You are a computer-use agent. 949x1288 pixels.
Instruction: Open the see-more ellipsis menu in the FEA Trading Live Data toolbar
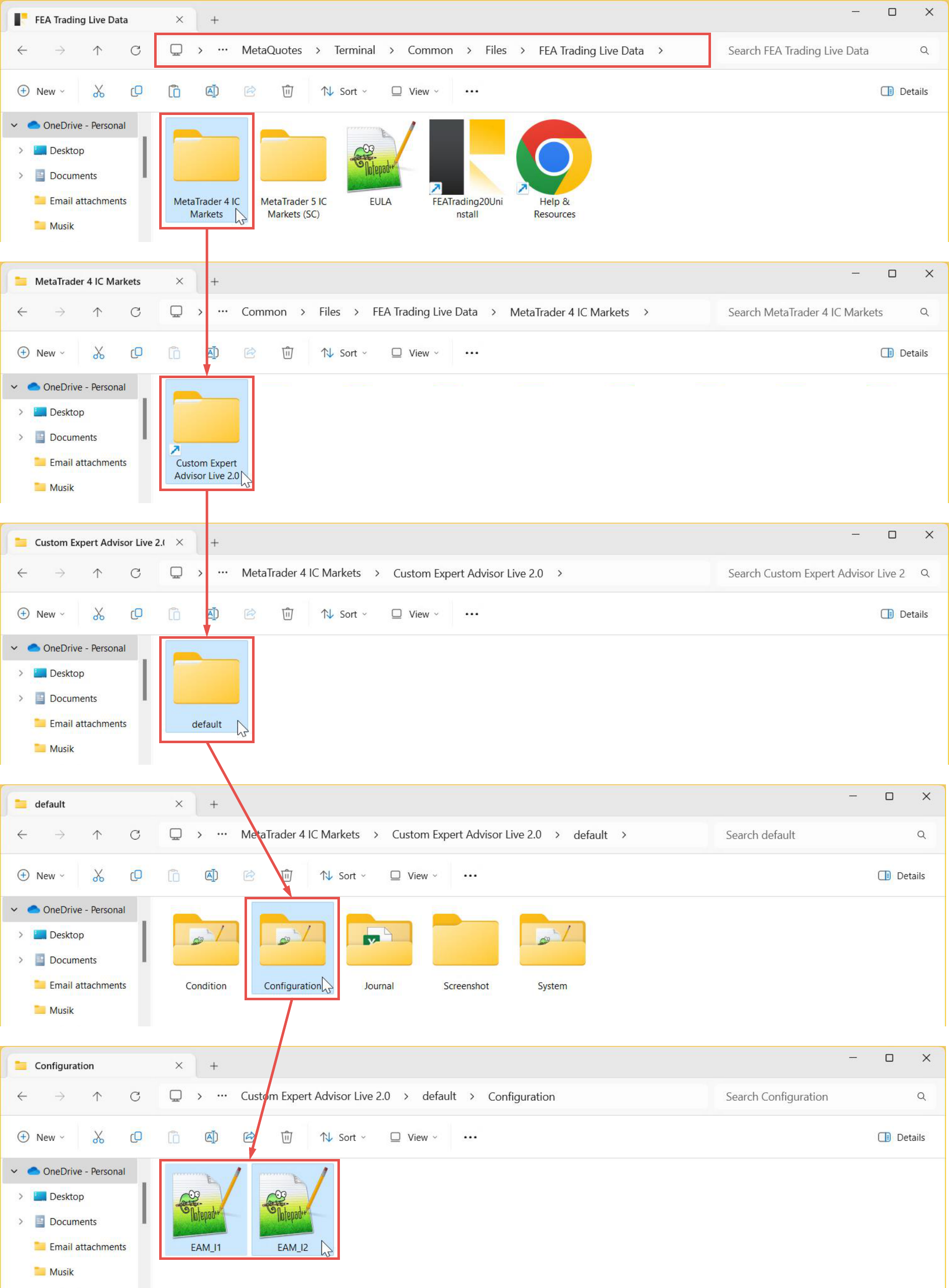coord(471,91)
